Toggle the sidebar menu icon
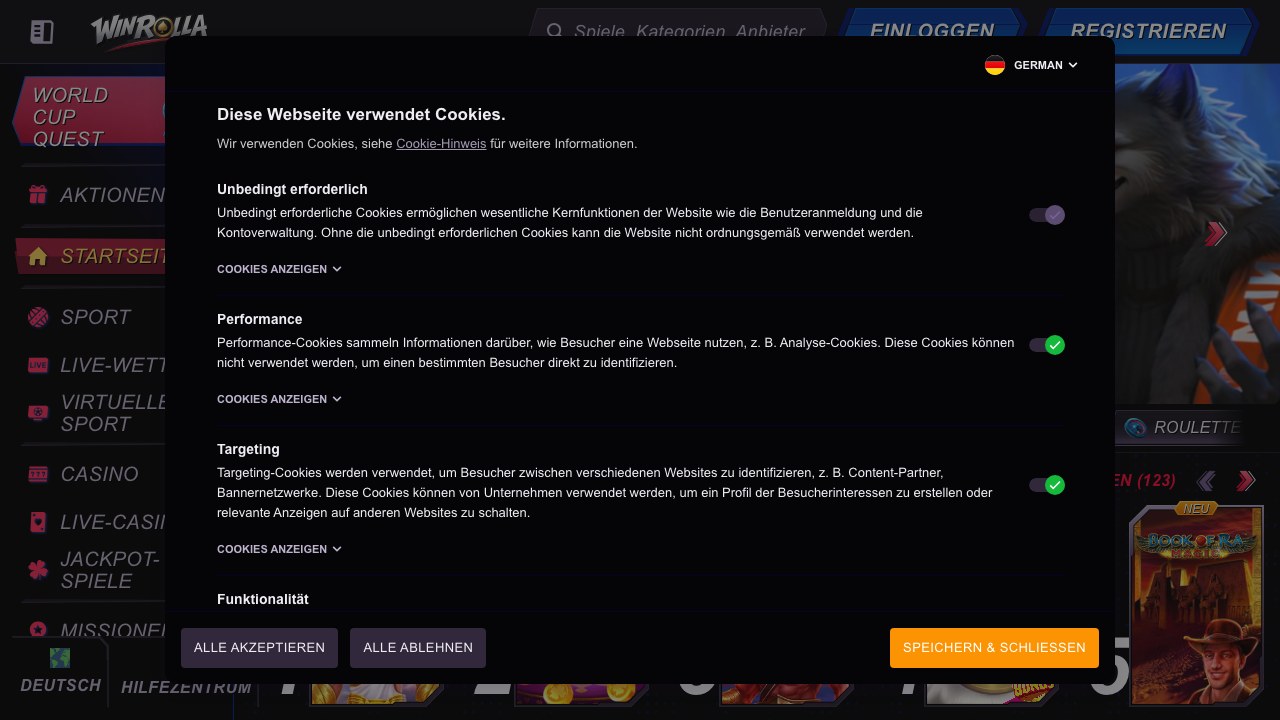The height and width of the screenshot is (720, 1280). [41, 32]
